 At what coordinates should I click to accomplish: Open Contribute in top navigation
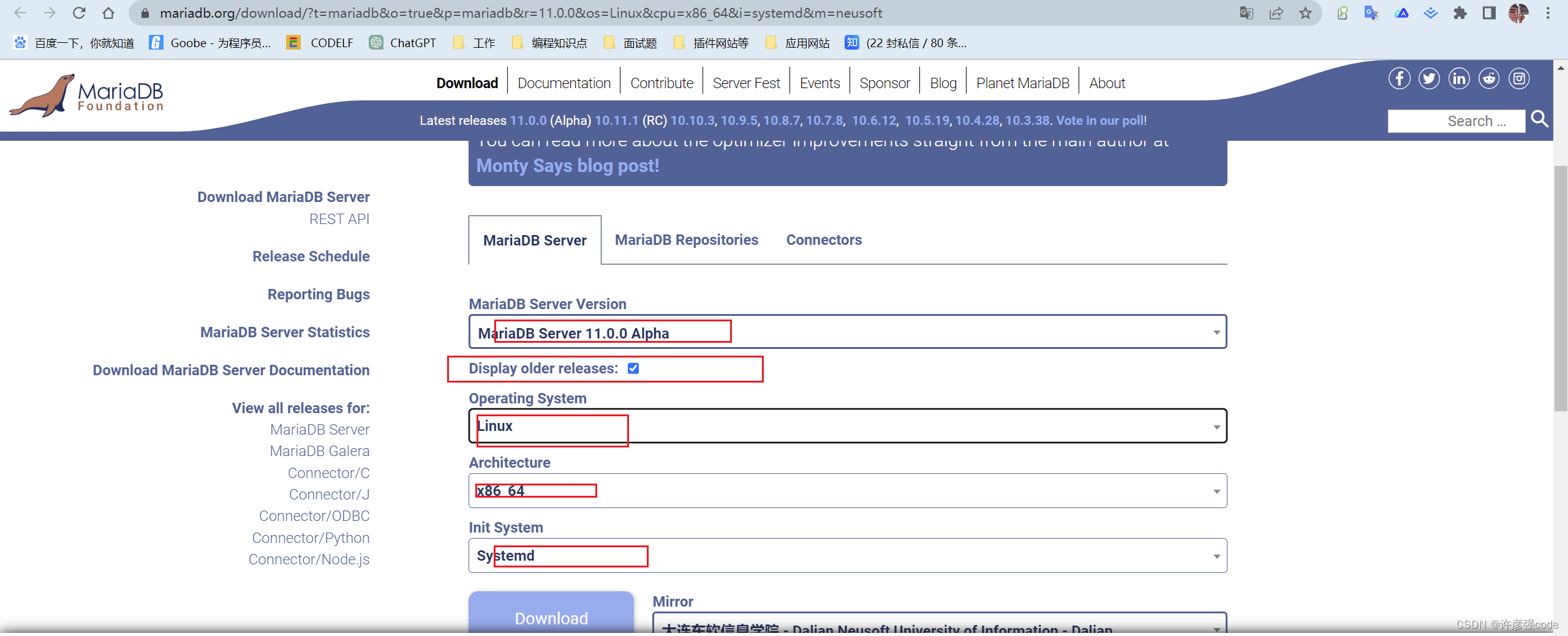[661, 83]
